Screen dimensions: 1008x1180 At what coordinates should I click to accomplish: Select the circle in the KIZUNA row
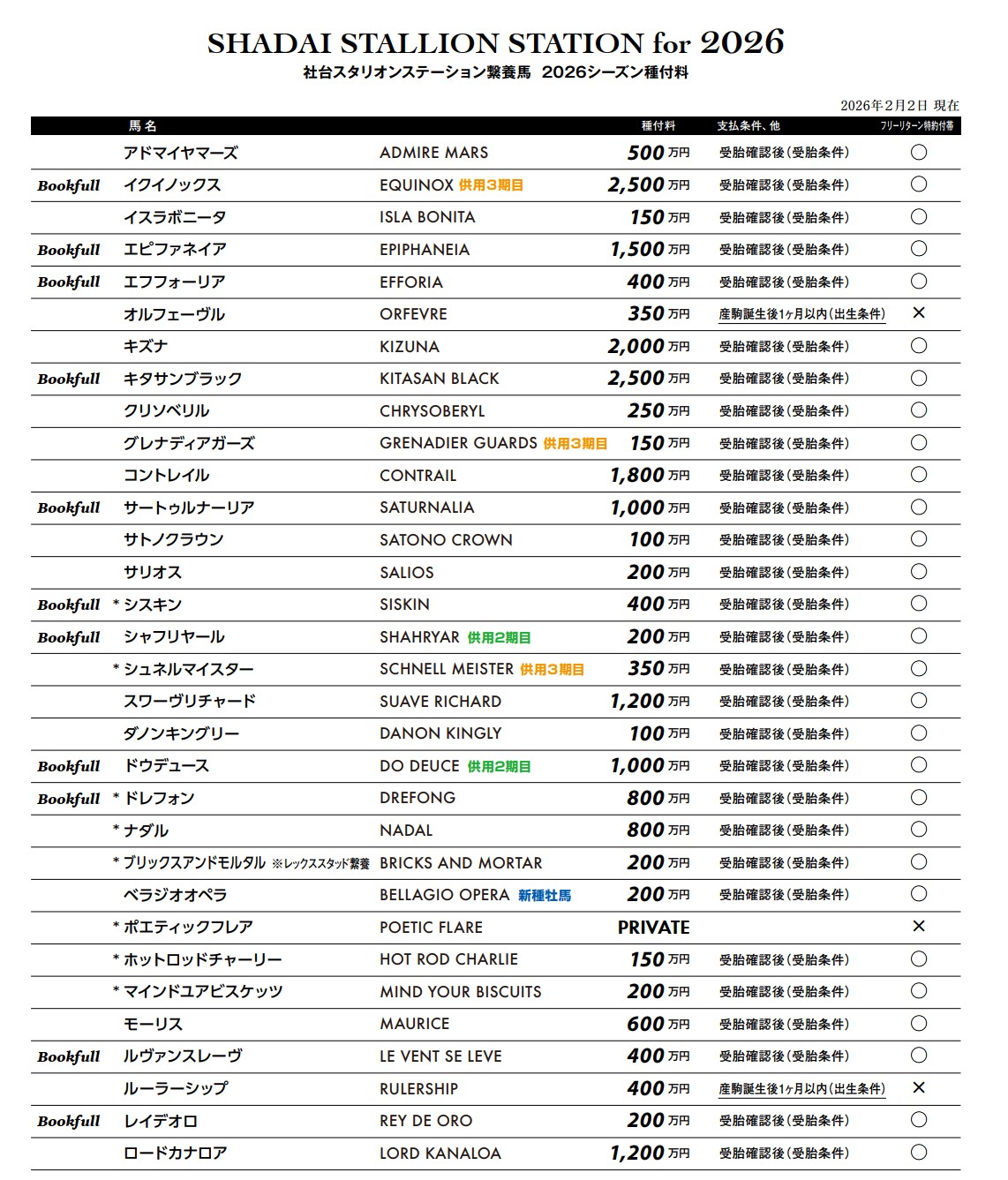918,346
